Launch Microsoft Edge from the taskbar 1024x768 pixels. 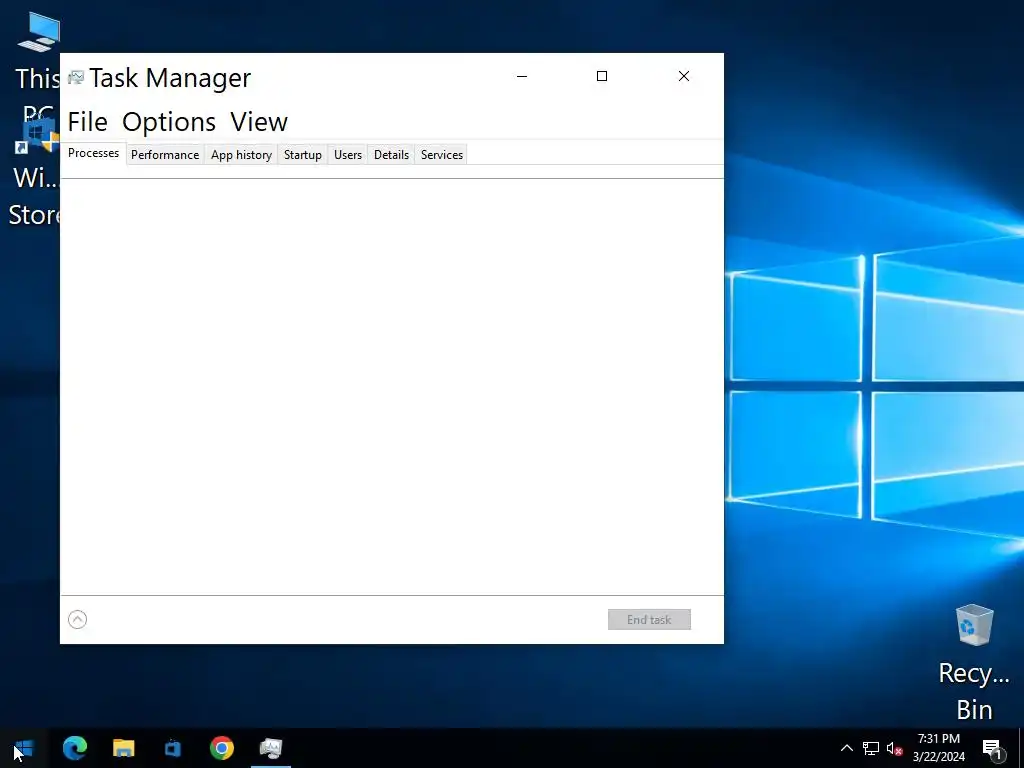(75, 748)
